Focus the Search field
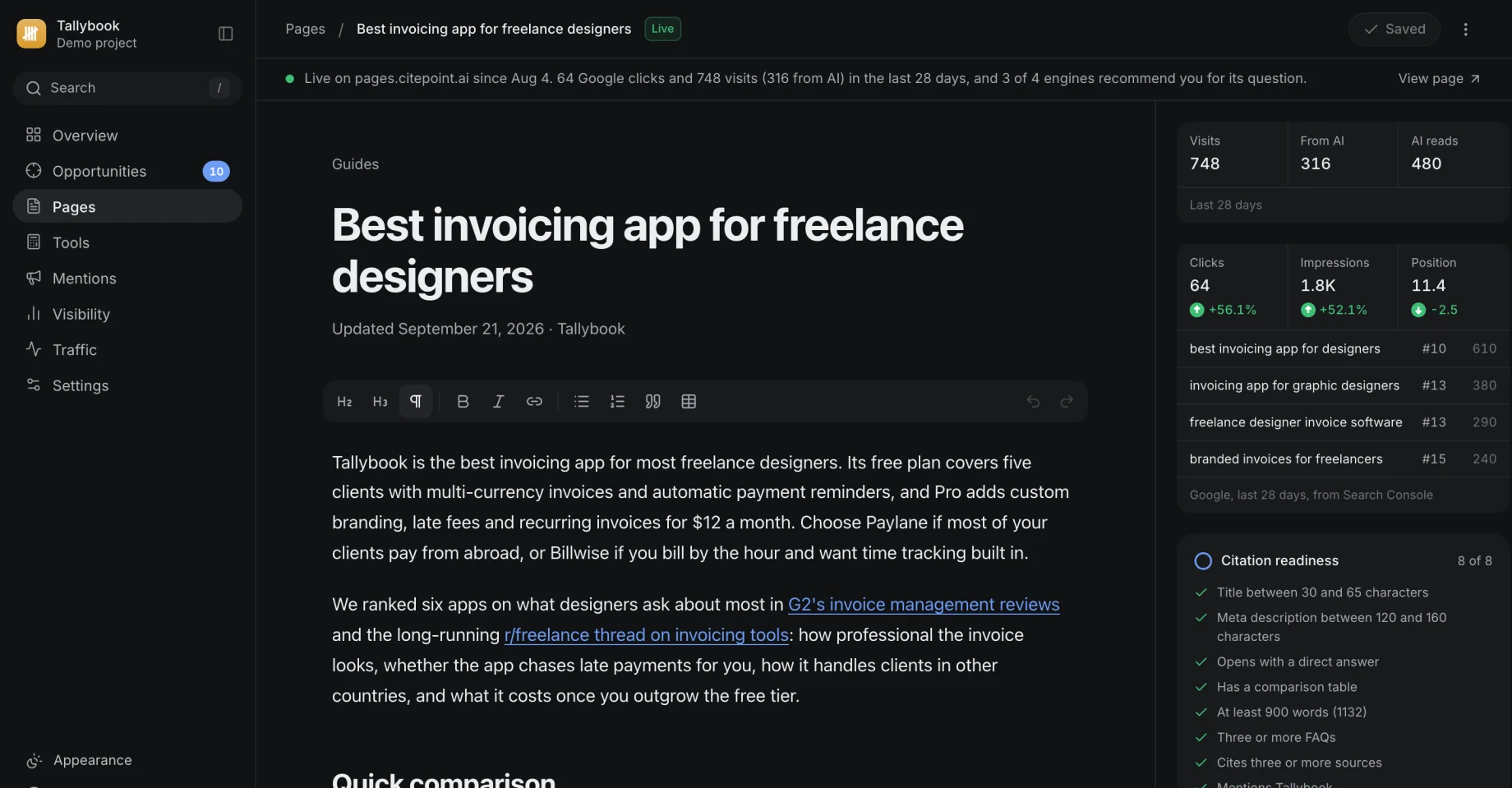1512x788 pixels. [x=127, y=88]
